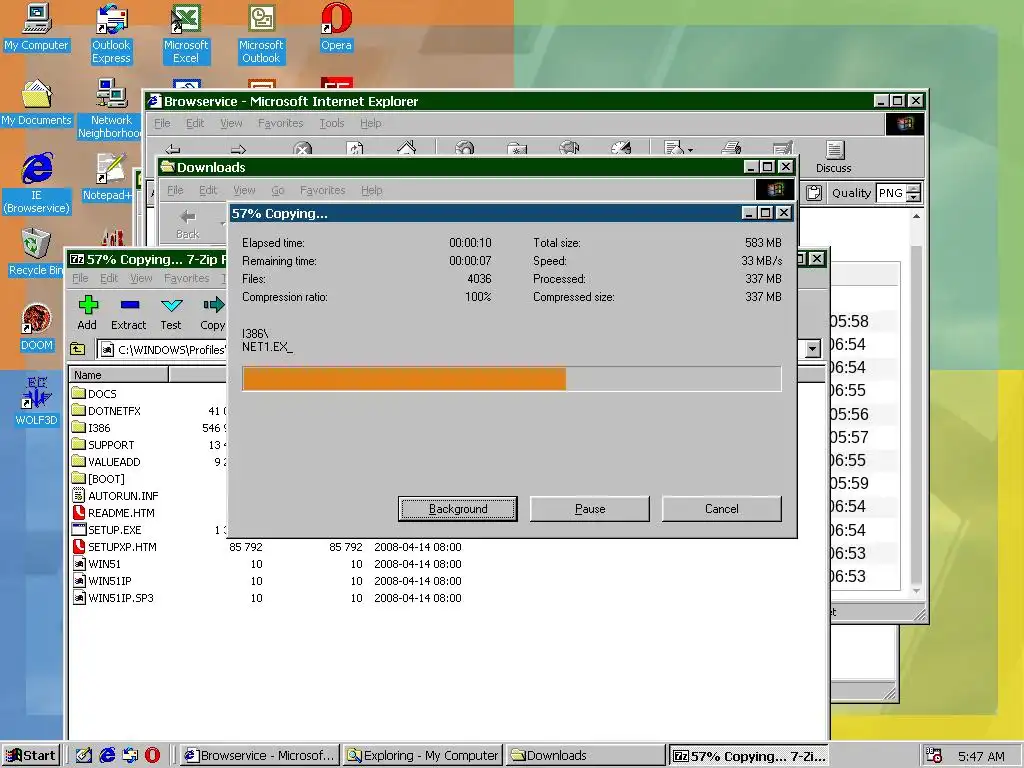Click the Test checkmark icon in 7-Zip
1024x768 pixels.
(172, 305)
